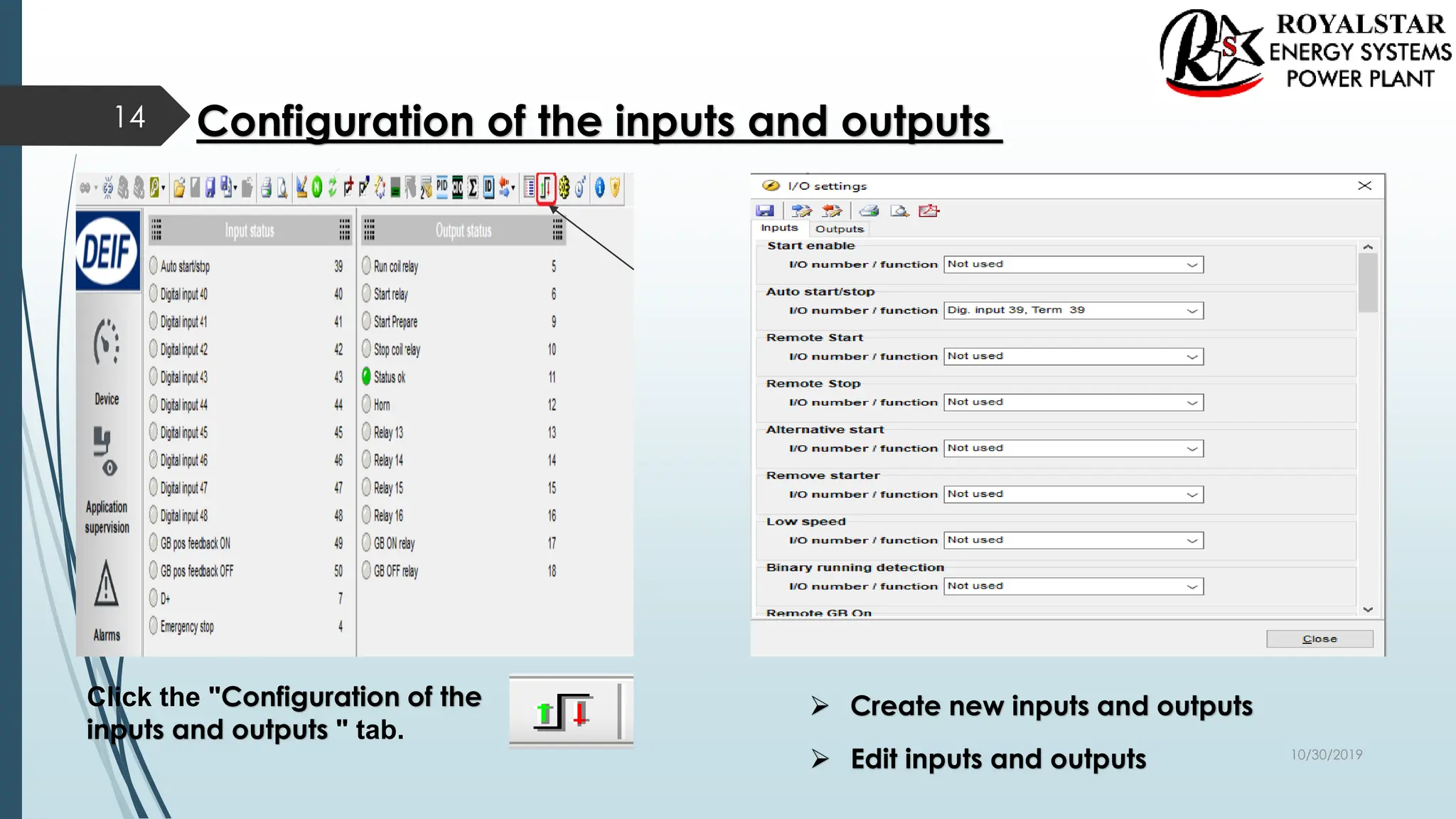Expand the Start enable function dropdown
1456x819 pixels.
pyautogui.click(x=1192, y=264)
